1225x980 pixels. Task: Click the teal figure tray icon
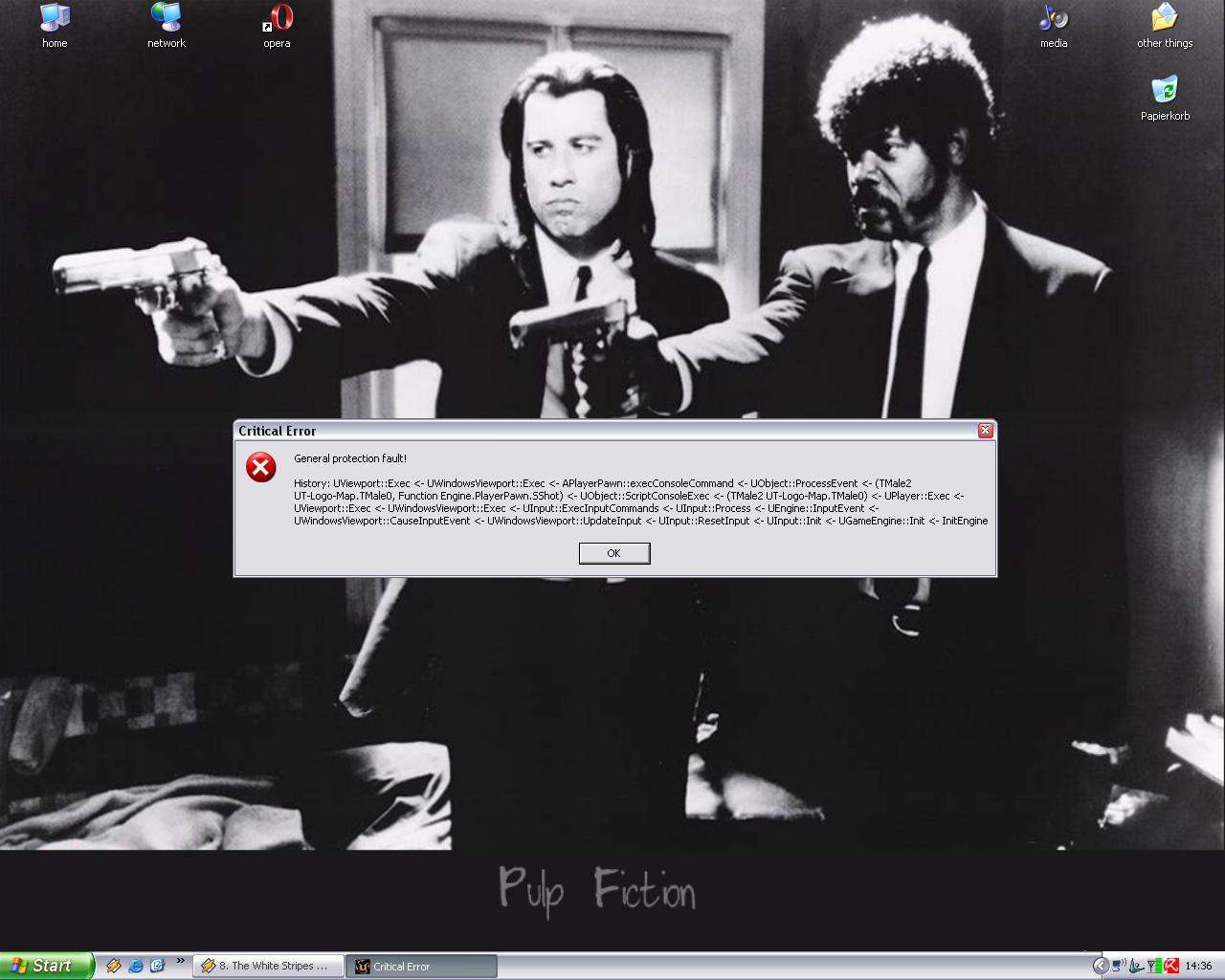click(x=1136, y=966)
